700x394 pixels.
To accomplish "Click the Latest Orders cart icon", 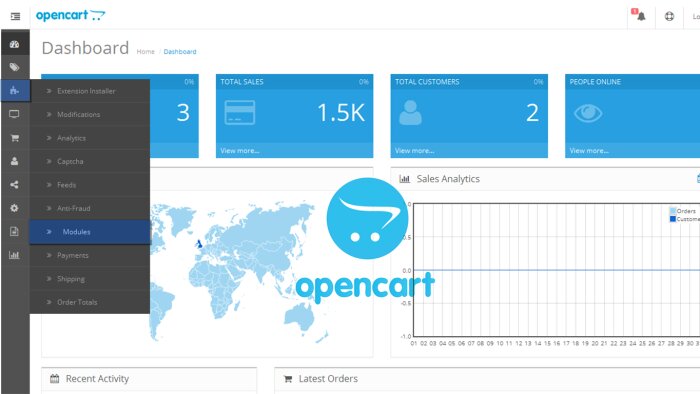I will [288, 379].
